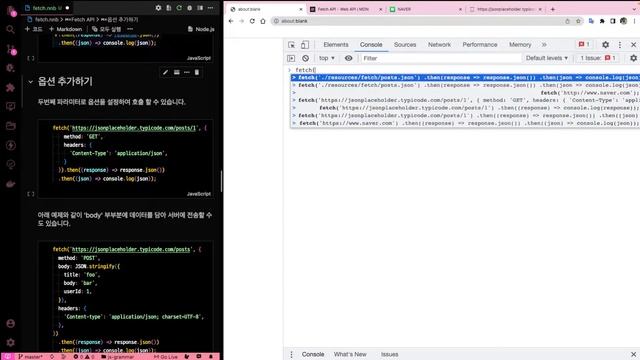Screen dimensions: 640x360
Task: Open console settings gear beside issues counter
Action: click(633, 58)
